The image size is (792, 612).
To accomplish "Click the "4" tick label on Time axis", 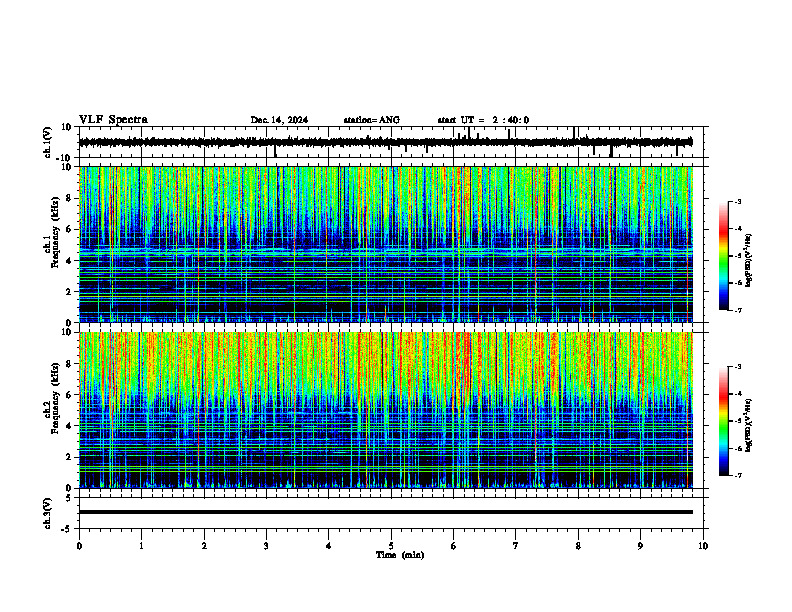I will (x=329, y=546).
